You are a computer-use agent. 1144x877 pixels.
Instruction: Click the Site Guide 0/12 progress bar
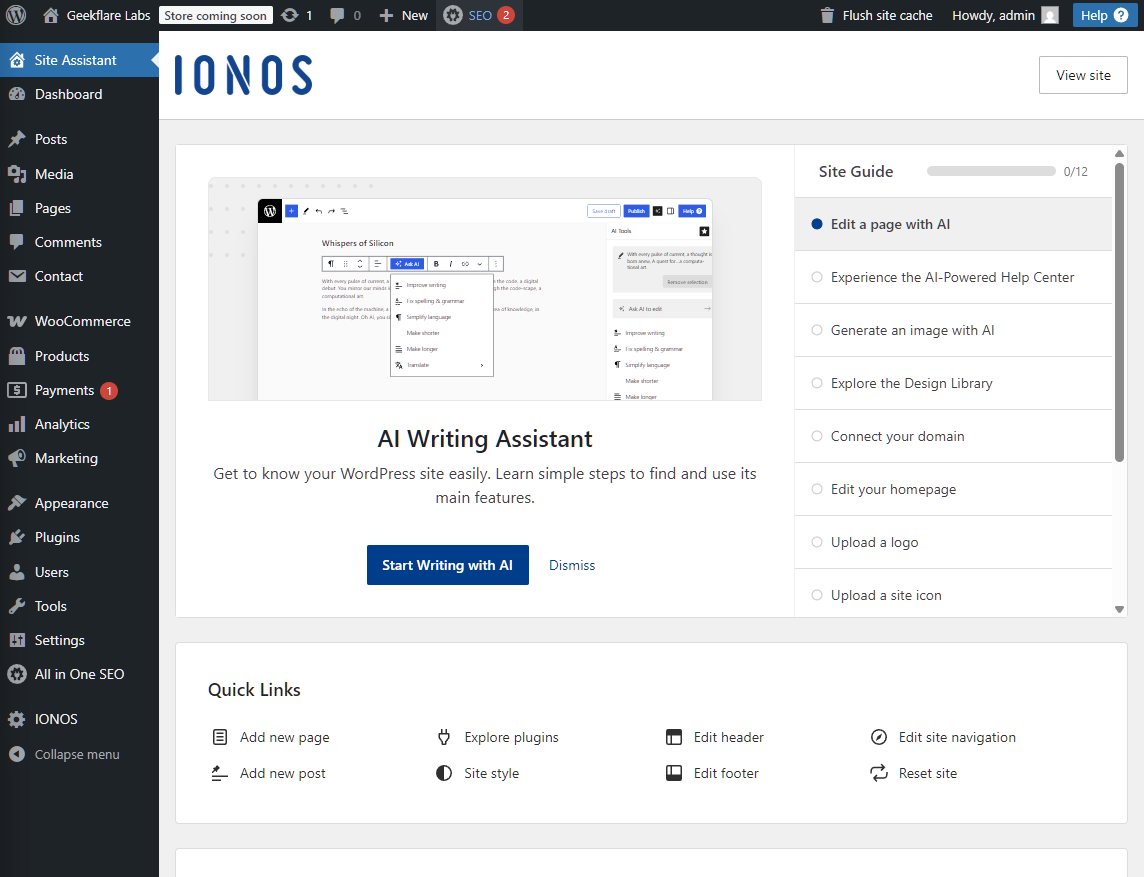coord(991,171)
